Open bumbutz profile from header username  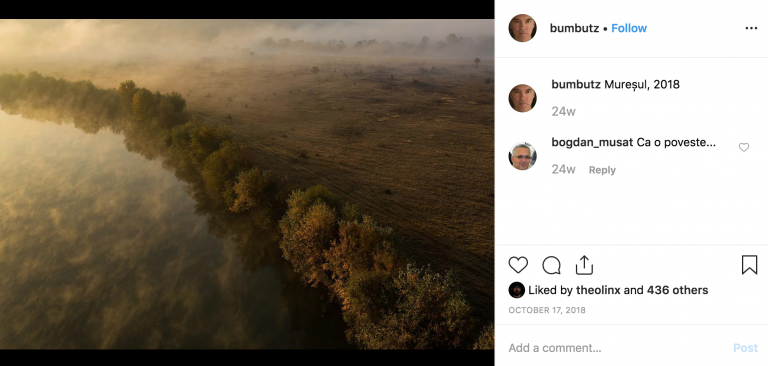click(574, 28)
